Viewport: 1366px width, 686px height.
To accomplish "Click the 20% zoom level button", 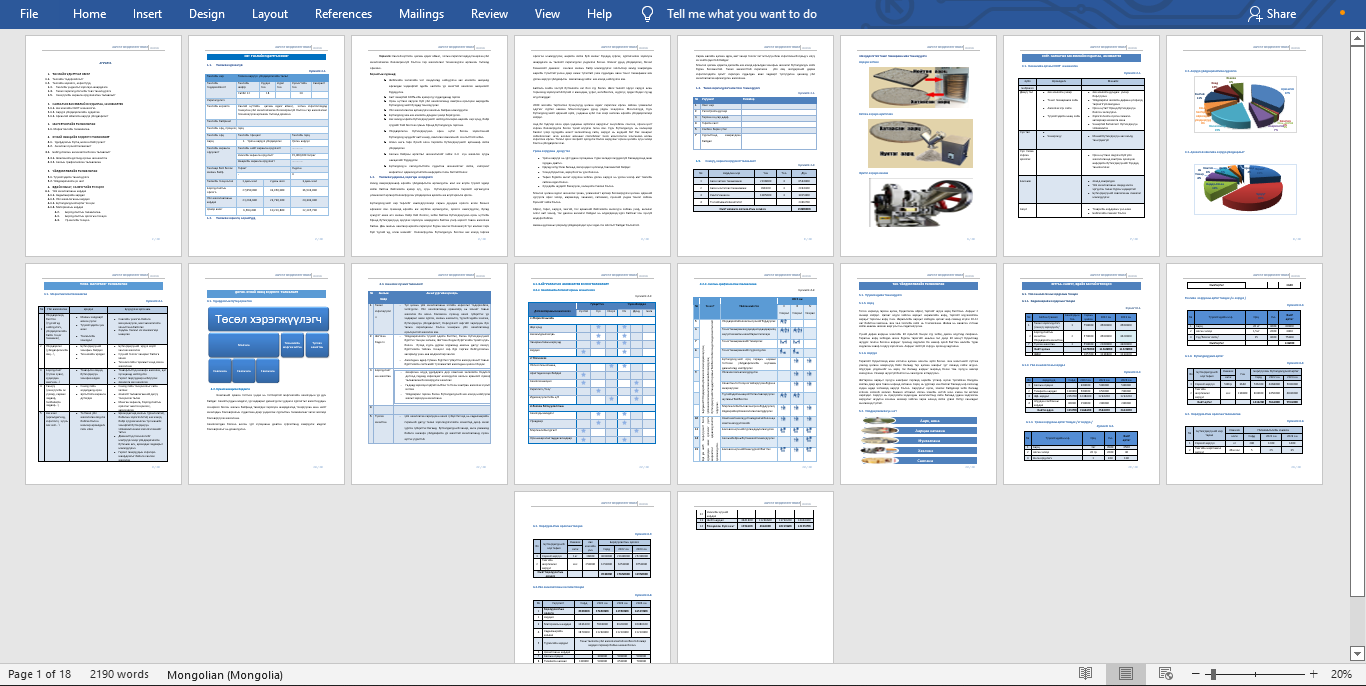I will (x=1340, y=674).
